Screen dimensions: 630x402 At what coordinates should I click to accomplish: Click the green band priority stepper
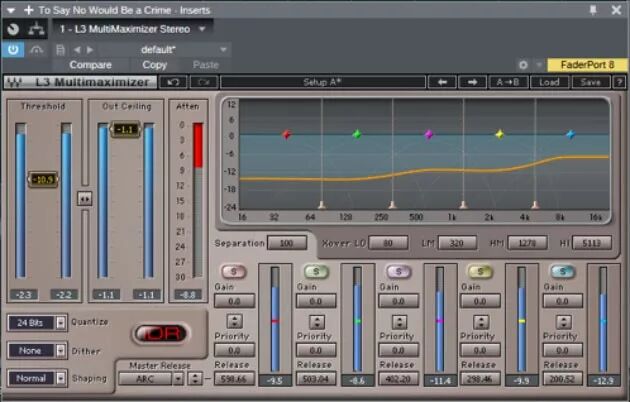[x=317, y=322]
